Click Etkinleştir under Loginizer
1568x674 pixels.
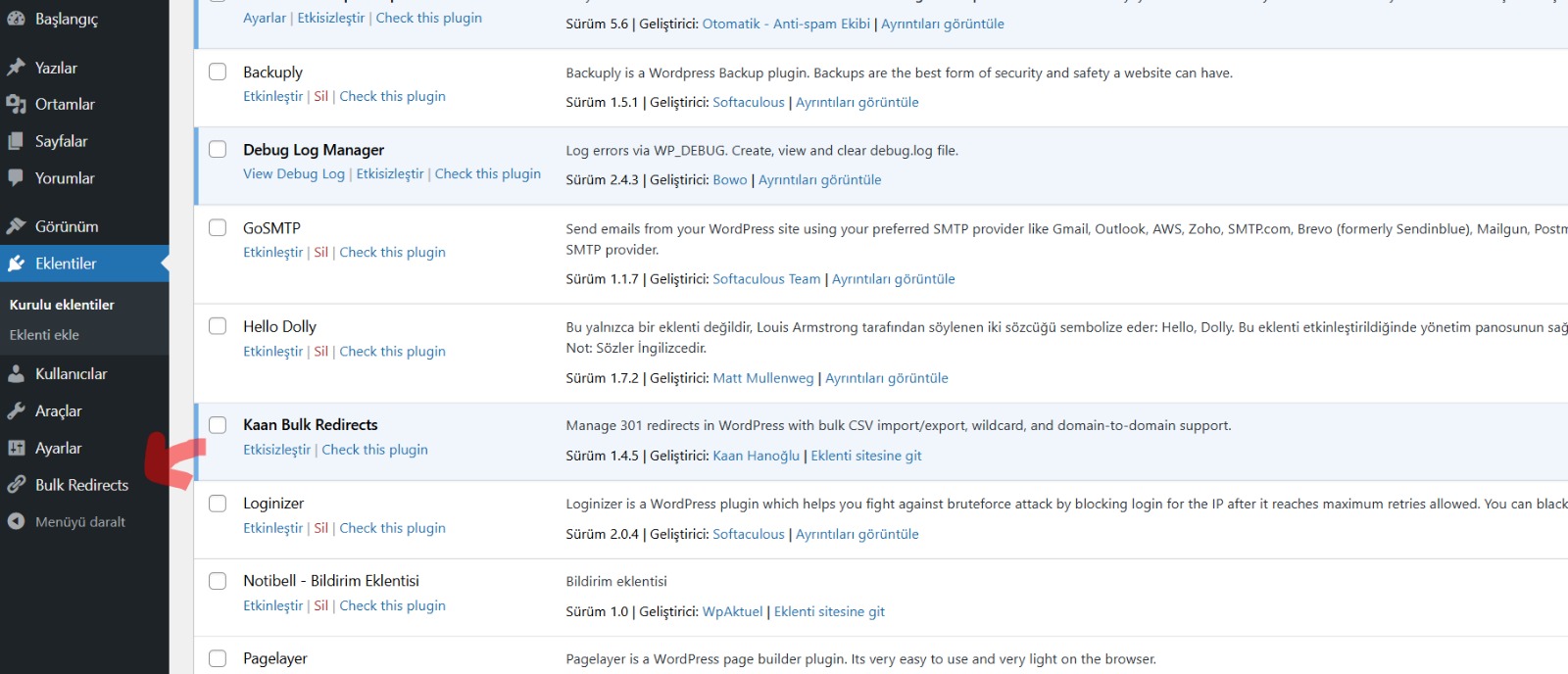point(273,528)
